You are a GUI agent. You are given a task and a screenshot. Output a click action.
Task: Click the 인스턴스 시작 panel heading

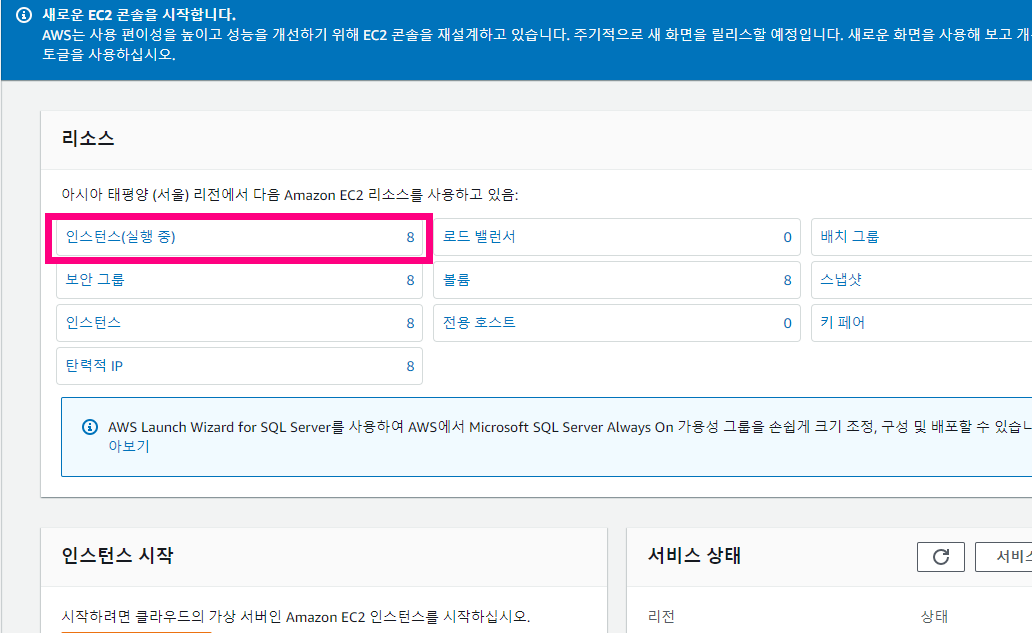(x=117, y=555)
